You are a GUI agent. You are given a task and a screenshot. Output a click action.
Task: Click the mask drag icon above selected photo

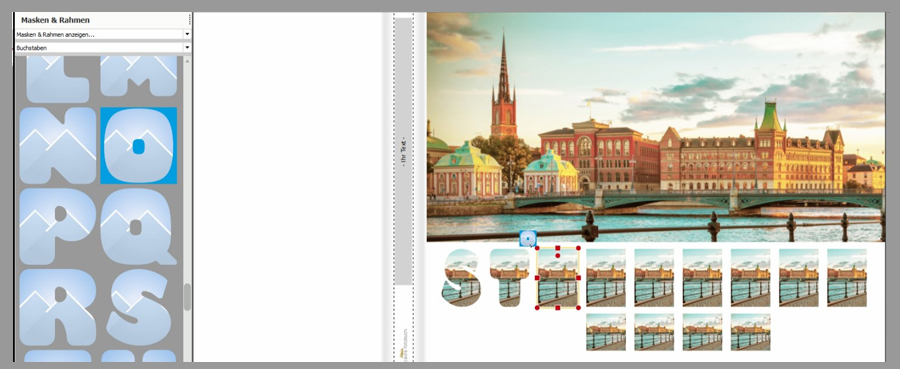(528, 238)
